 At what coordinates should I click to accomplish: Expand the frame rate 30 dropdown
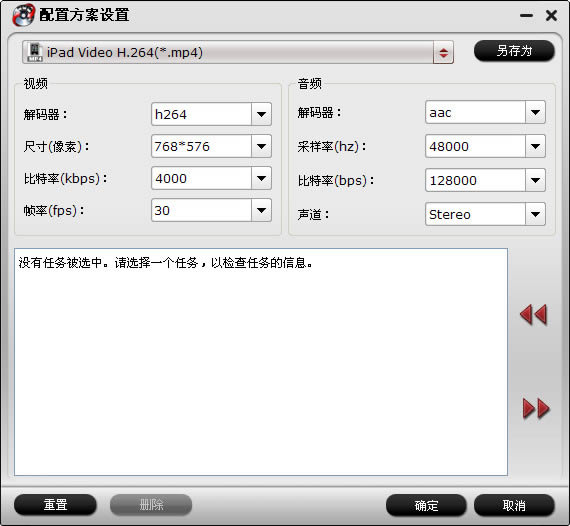[261, 210]
